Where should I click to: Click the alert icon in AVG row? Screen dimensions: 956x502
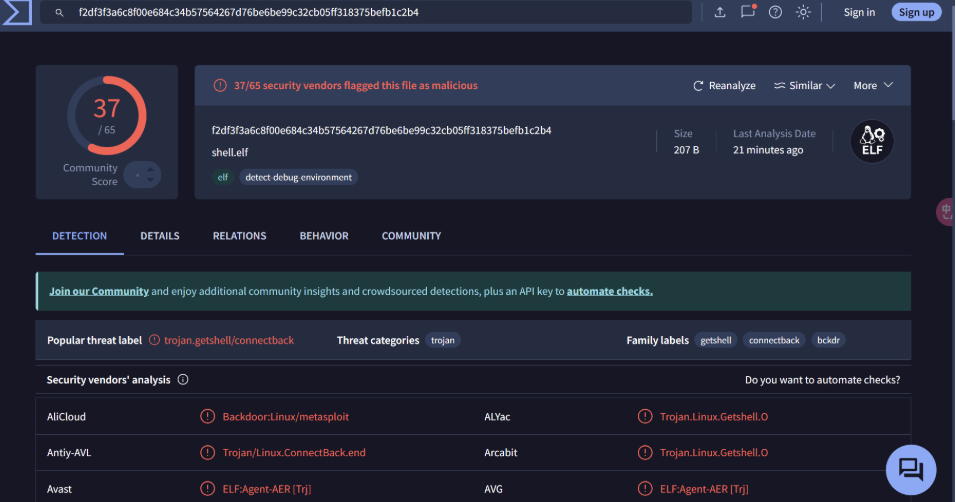click(x=644, y=489)
